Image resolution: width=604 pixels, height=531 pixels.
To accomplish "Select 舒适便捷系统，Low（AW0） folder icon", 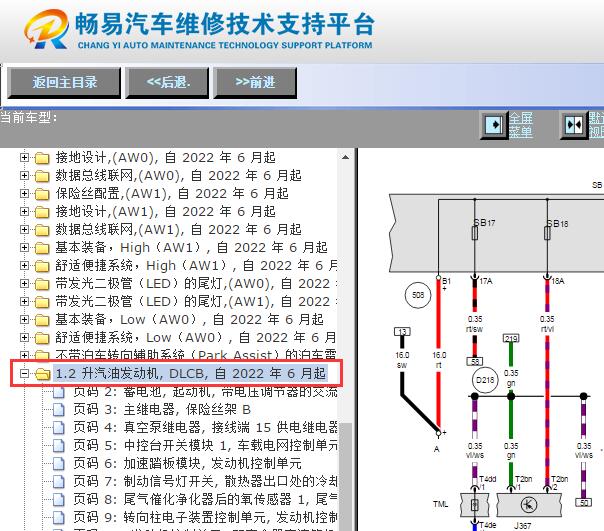I will point(42,338).
